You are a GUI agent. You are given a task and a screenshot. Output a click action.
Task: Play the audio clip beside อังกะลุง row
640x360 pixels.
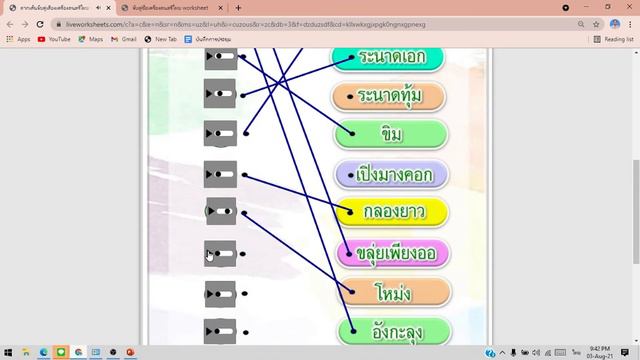tap(209, 331)
